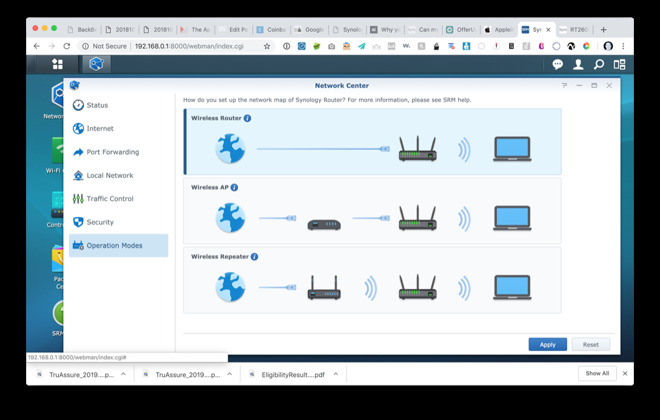Open the SRM main menu grid icon

[57, 64]
